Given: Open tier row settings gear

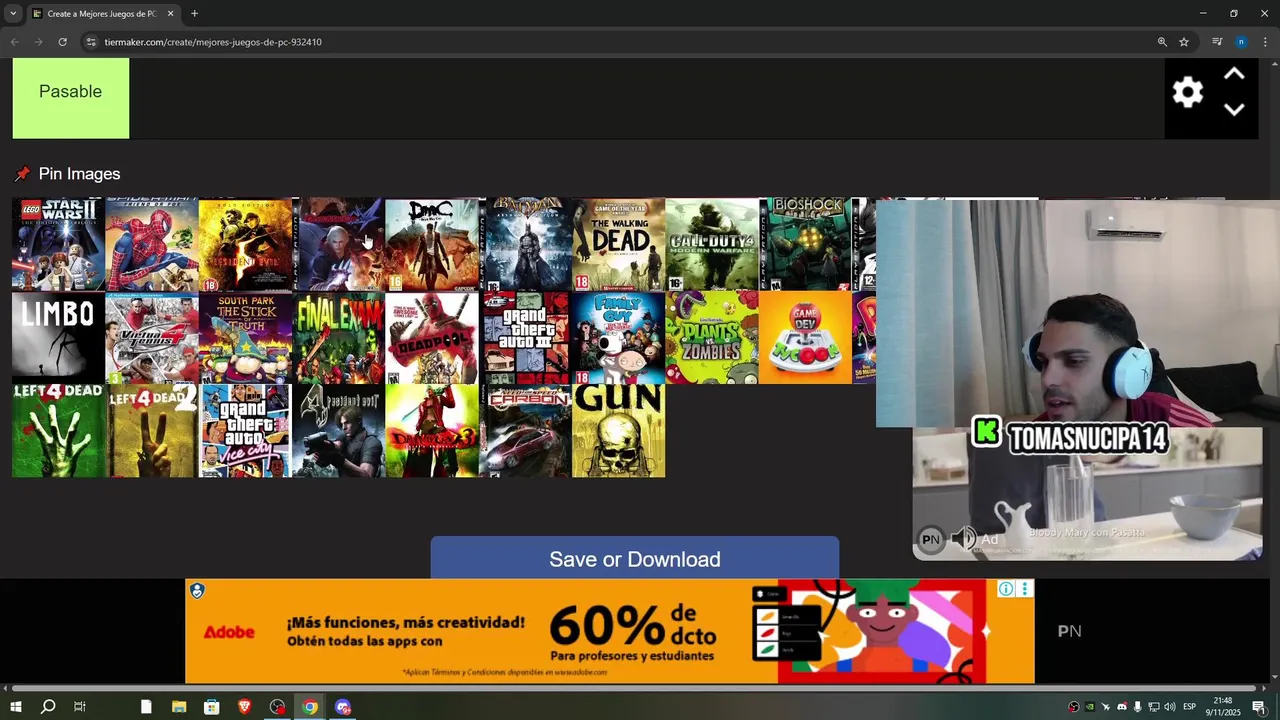Looking at the screenshot, I should [1187, 92].
